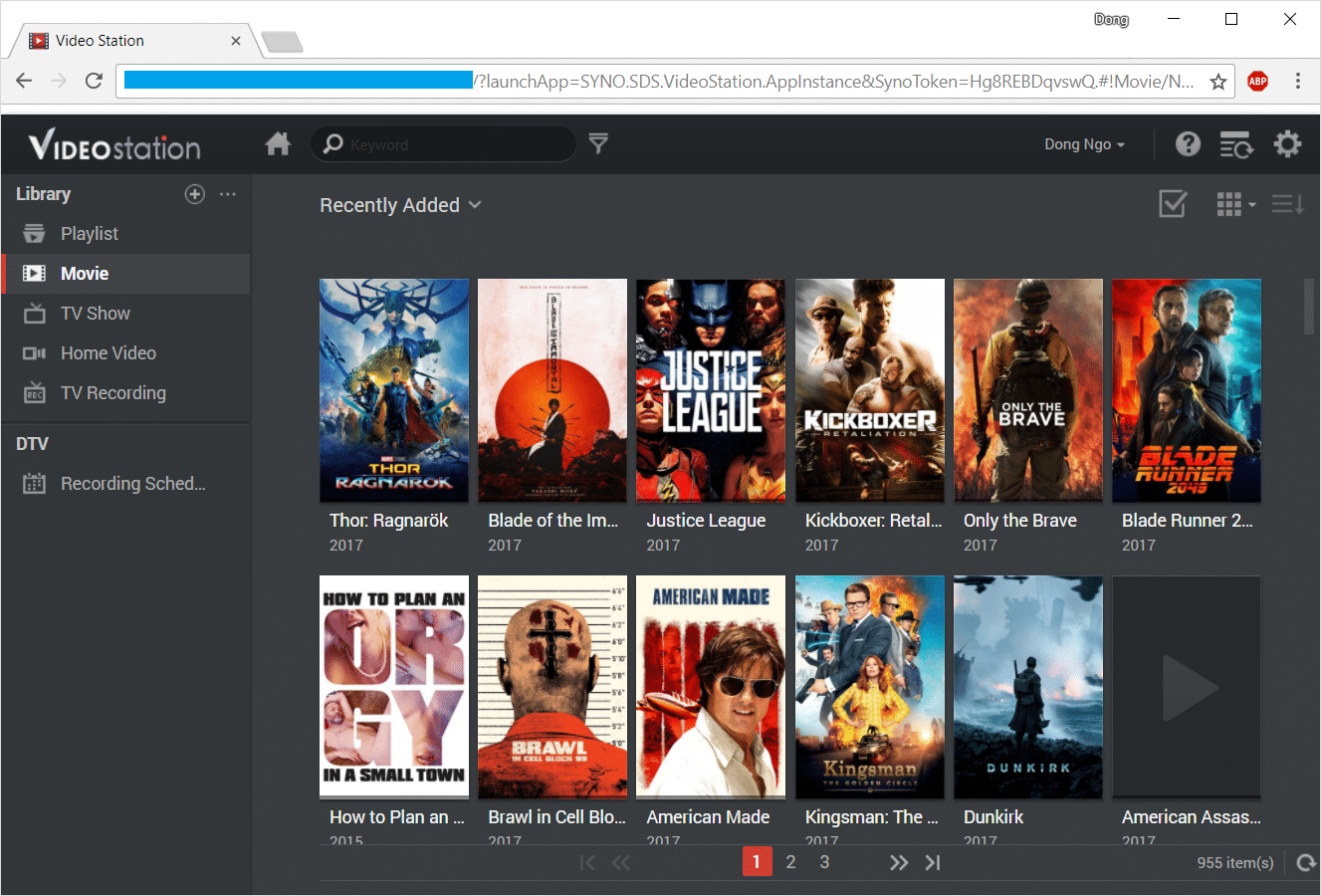The width and height of the screenshot is (1321, 896).
Task: Open the Thor: Ragnarök poster
Action: [x=394, y=390]
